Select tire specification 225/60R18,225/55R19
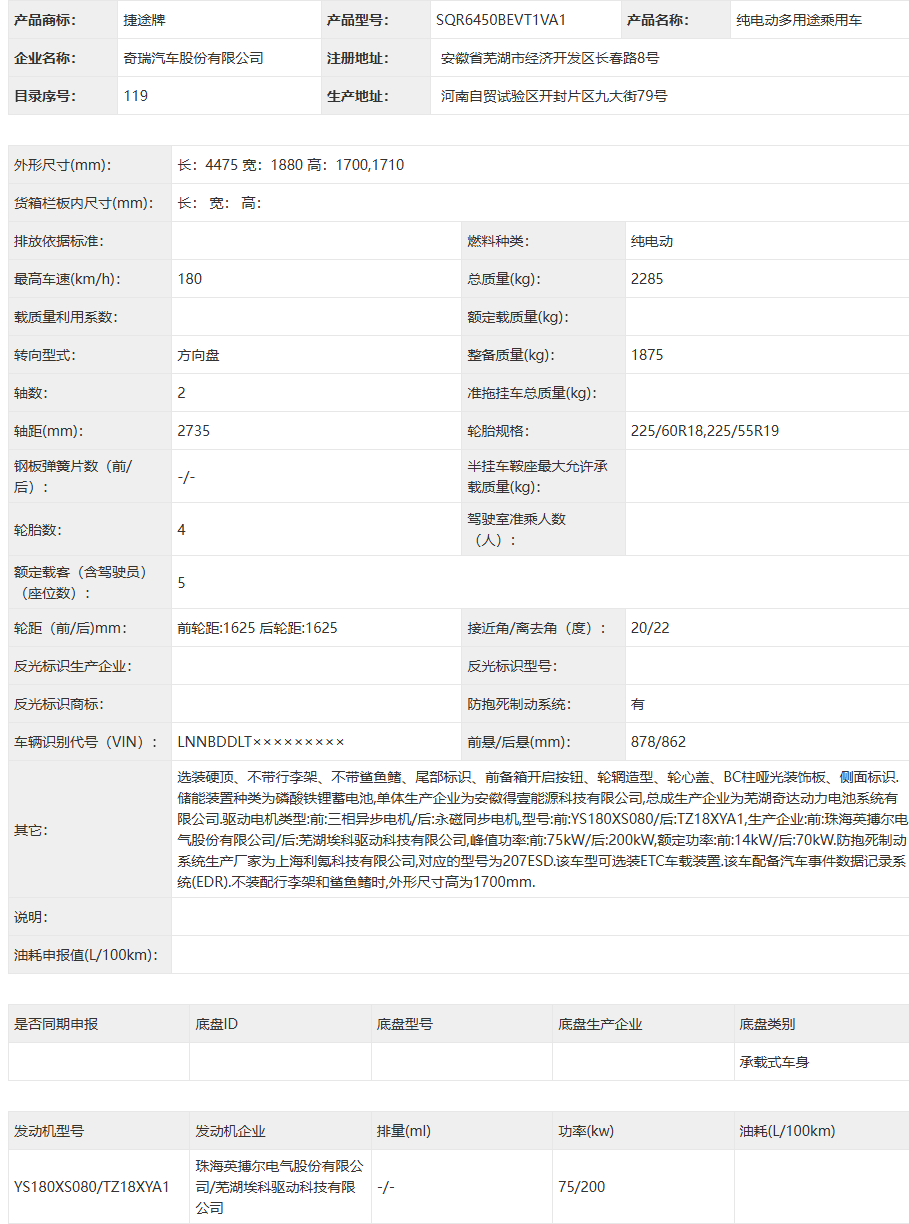Image resolution: width=909 pixels, height=1224 pixels. click(x=705, y=431)
